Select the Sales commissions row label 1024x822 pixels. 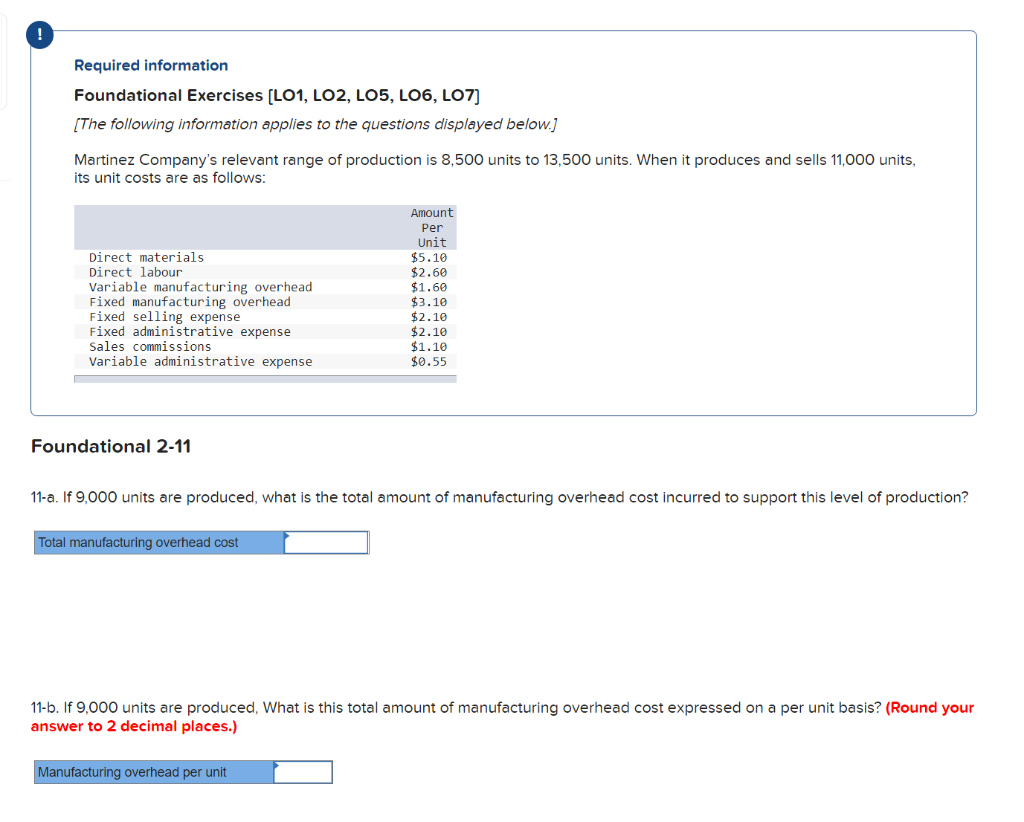click(150, 347)
